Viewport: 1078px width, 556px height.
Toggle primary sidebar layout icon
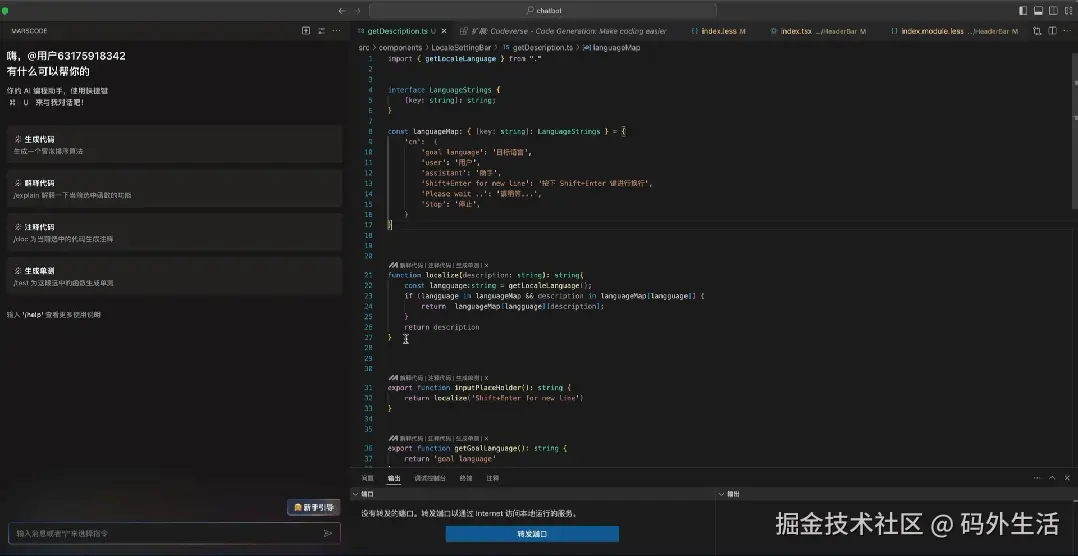coord(1023,10)
